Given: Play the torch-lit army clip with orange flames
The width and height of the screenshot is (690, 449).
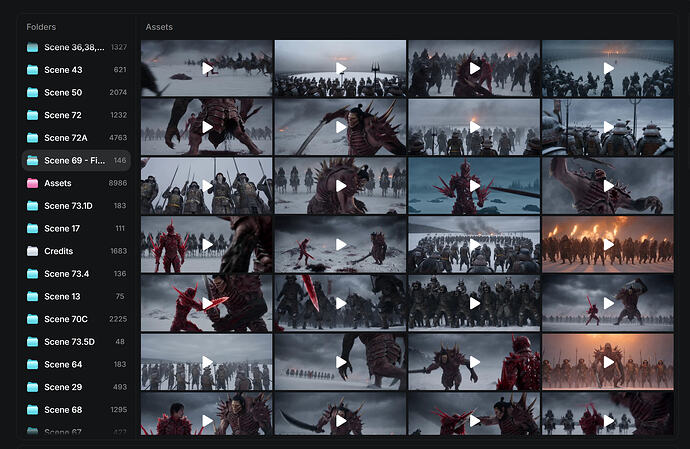Looking at the screenshot, I should [x=608, y=244].
